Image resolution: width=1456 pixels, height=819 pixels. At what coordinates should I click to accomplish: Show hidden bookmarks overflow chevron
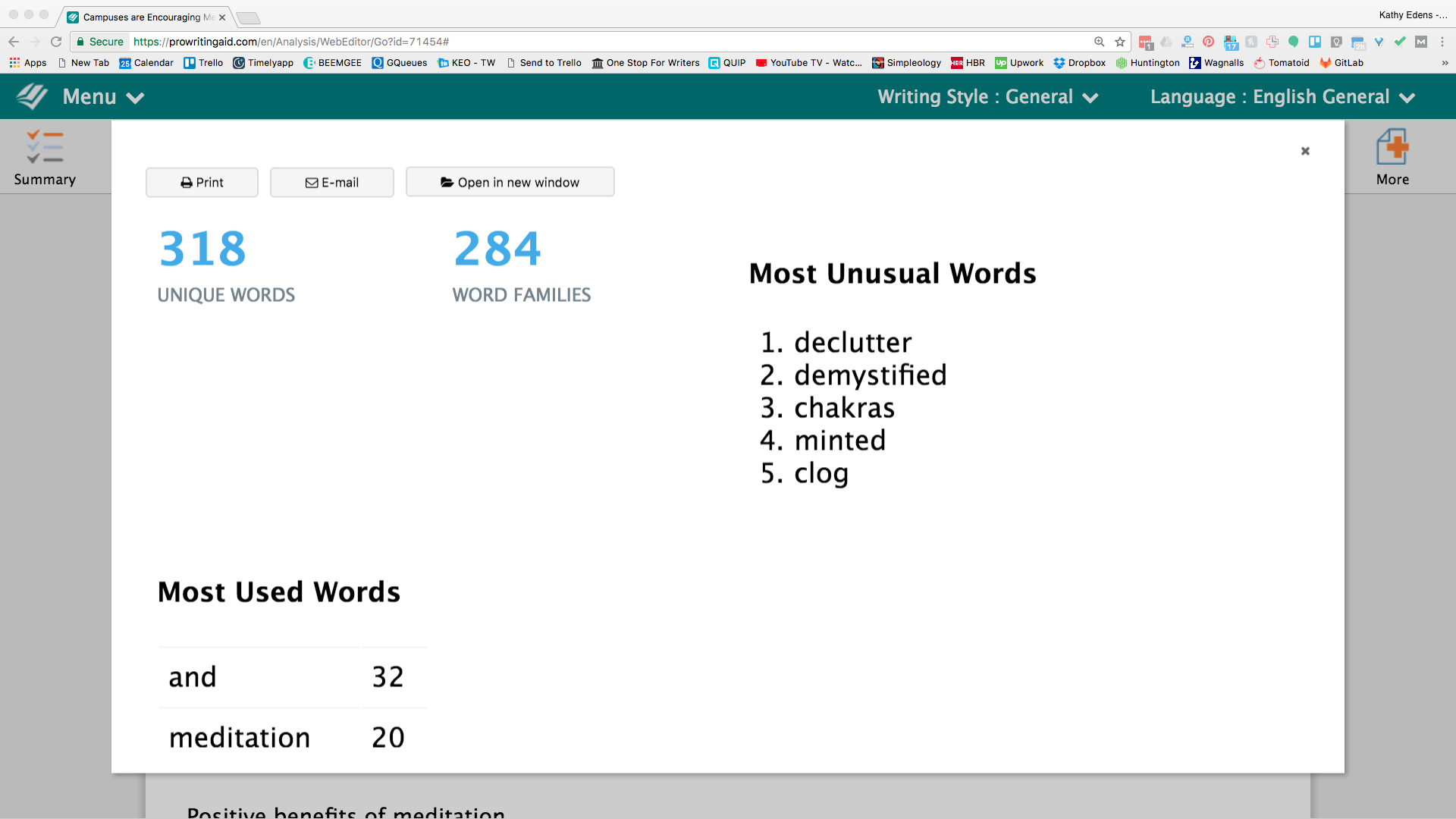click(x=1445, y=63)
